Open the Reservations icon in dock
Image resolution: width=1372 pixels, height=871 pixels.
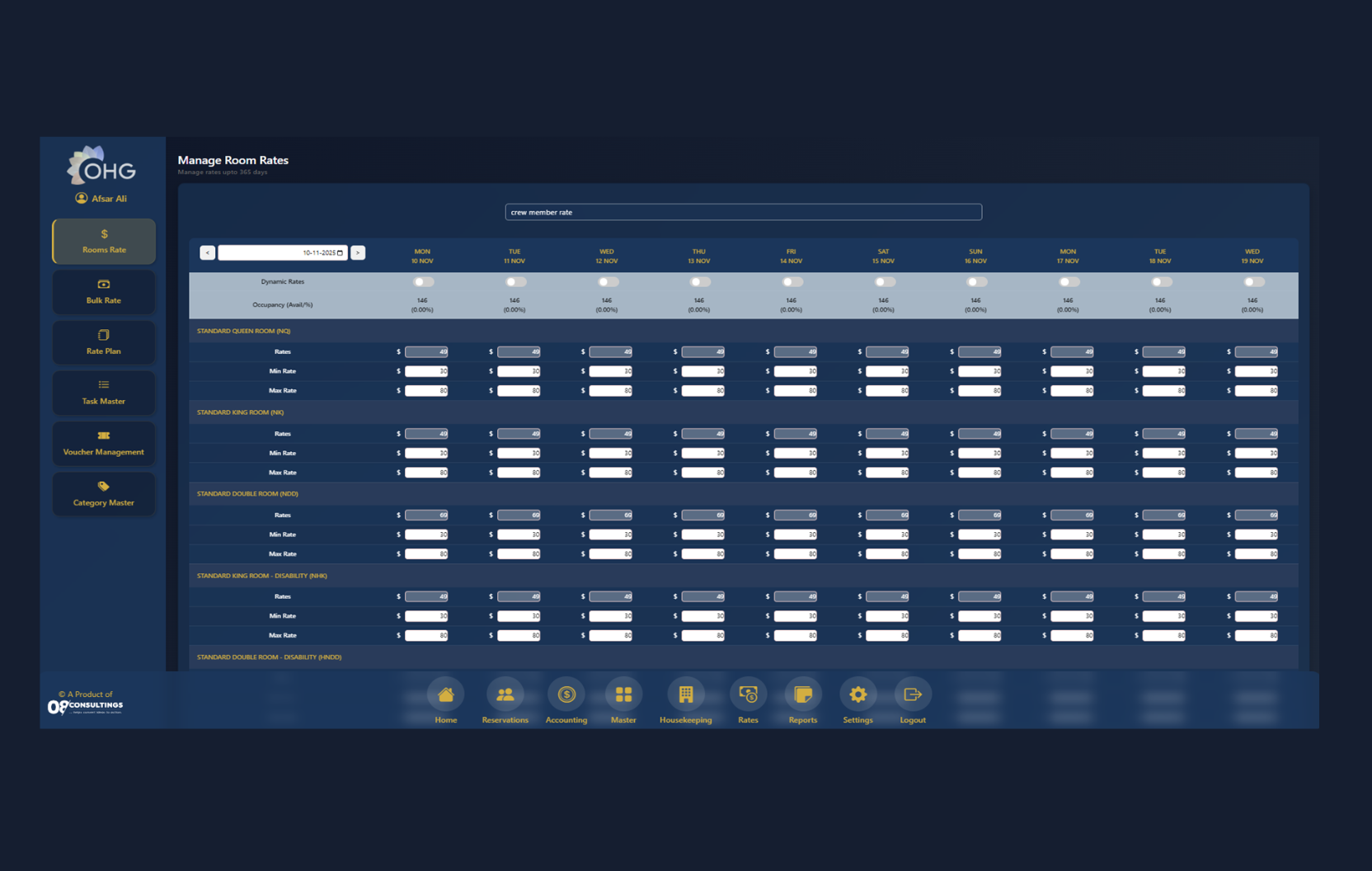pyautogui.click(x=505, y=695)
